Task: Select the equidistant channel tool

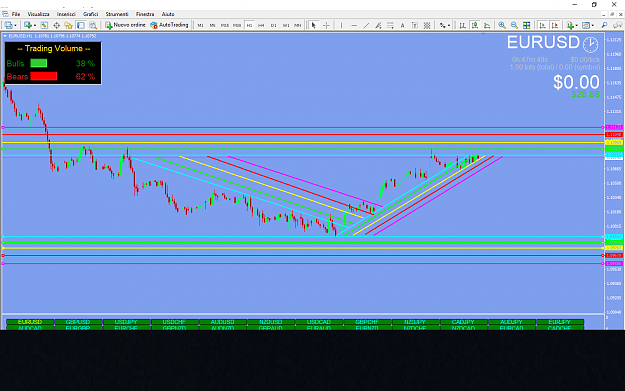Action: point(378,25)
